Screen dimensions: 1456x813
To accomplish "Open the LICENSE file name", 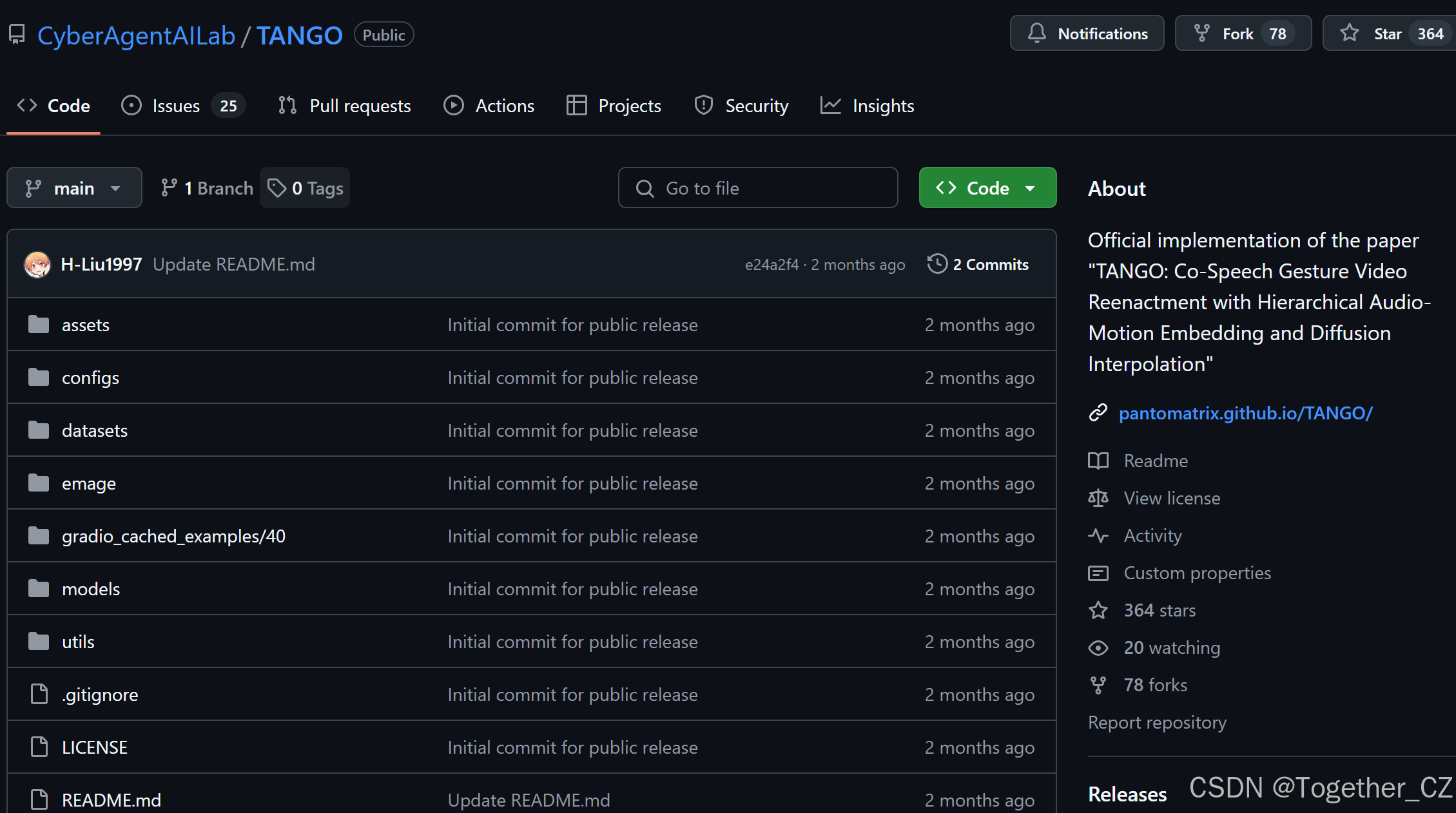I will tap(95, 747).
